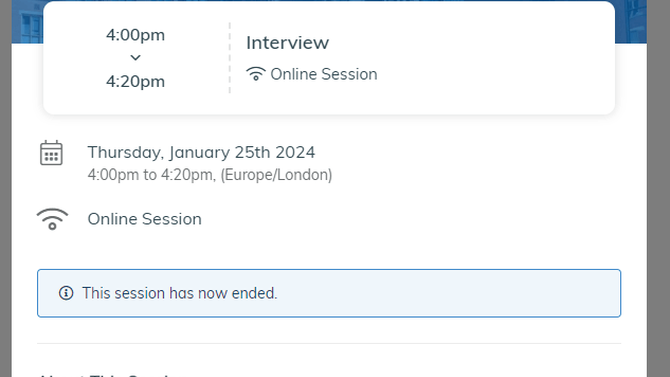
Task: Select the Thursday, January 25th 2024 date text
Action: pos(201,153)
